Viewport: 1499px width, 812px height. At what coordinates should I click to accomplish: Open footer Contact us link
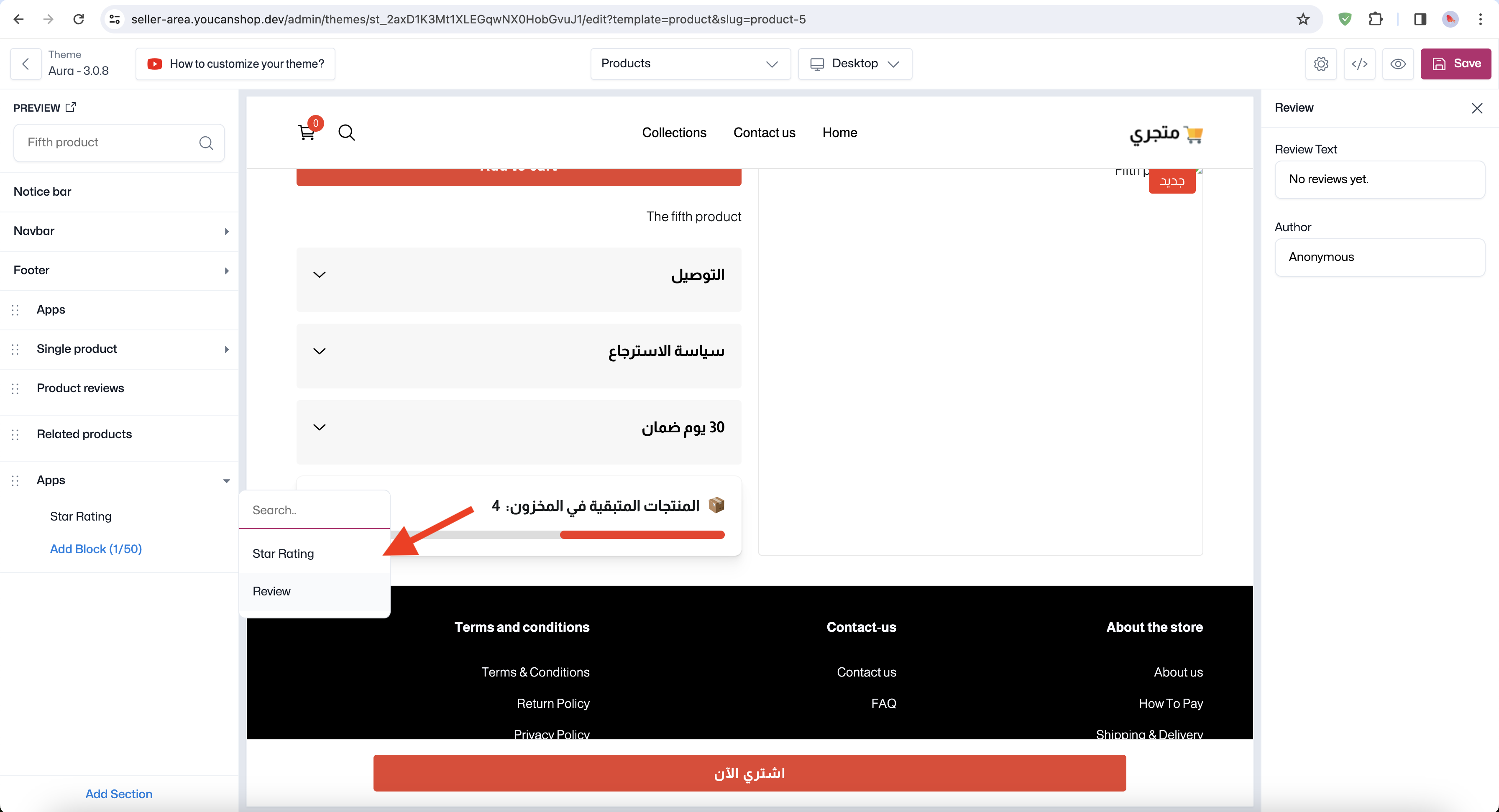(867, 672)
